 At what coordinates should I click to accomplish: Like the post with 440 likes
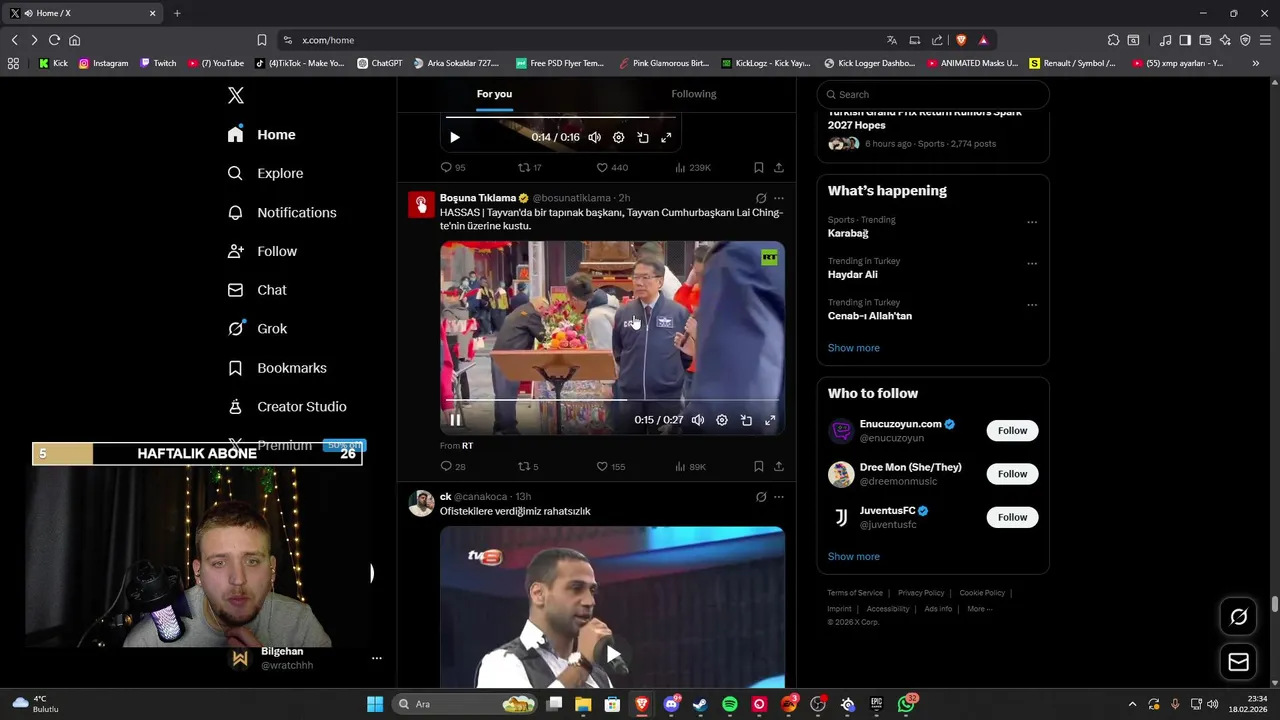pyautogui.click(x=611, y=167)
